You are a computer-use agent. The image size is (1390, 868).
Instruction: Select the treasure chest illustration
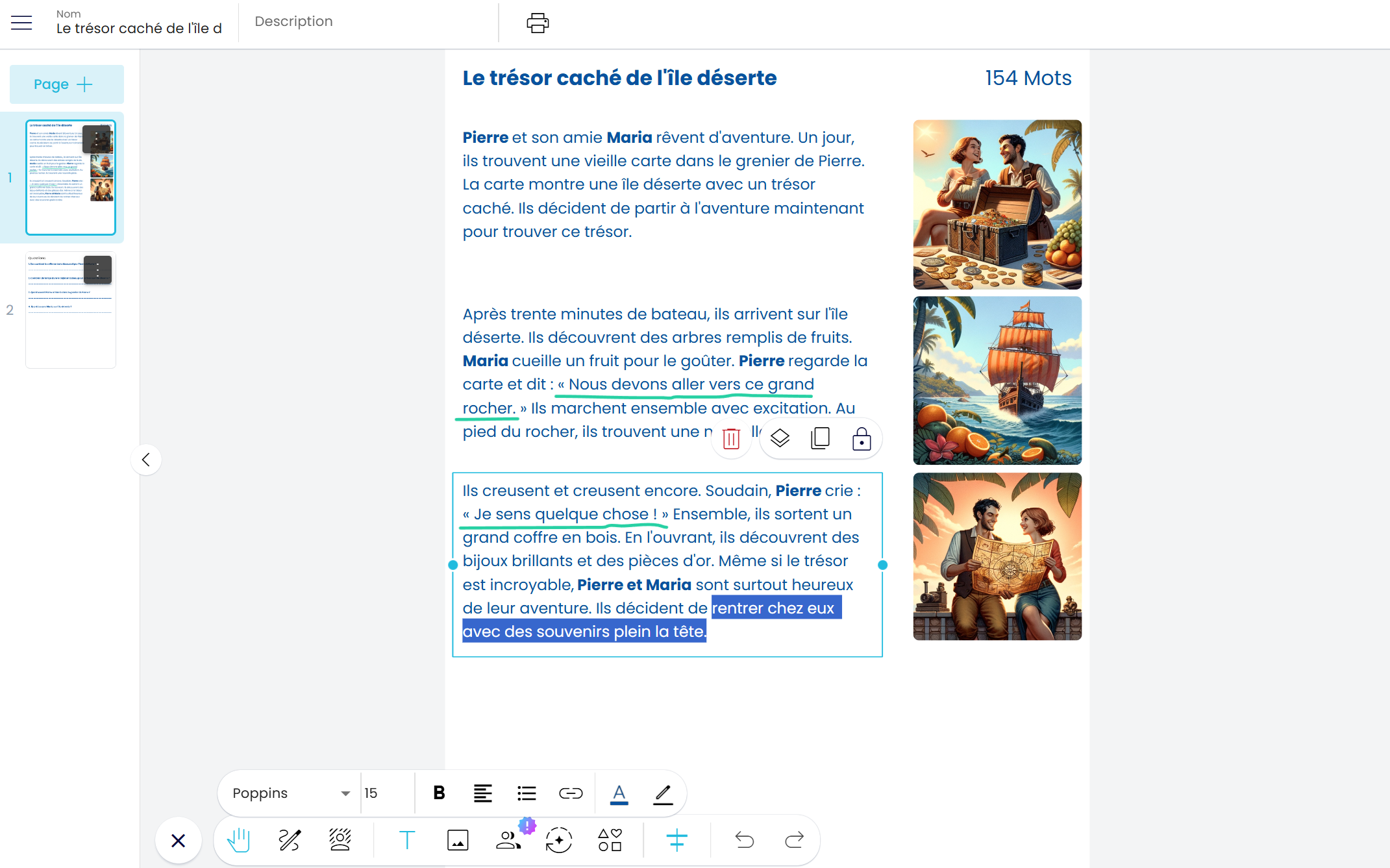tap(997, 205)
